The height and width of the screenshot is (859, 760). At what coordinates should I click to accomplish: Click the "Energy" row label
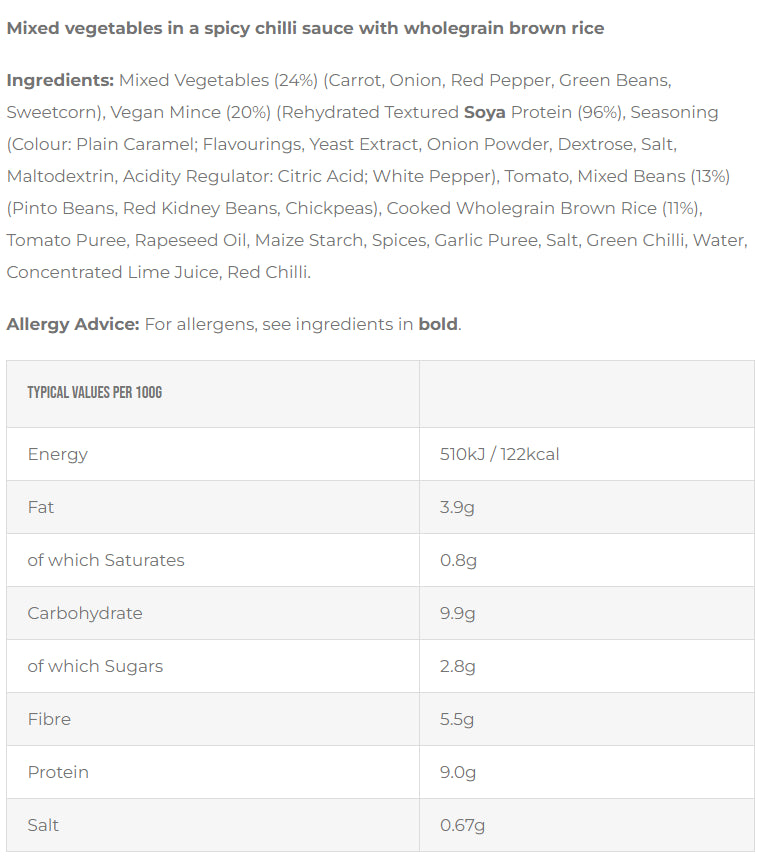click(x=58, y=454)
